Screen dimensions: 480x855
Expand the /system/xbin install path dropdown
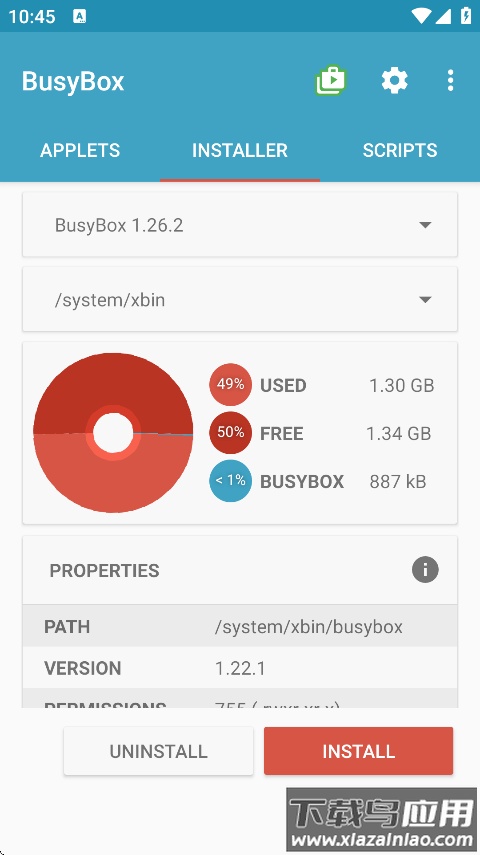240,299
